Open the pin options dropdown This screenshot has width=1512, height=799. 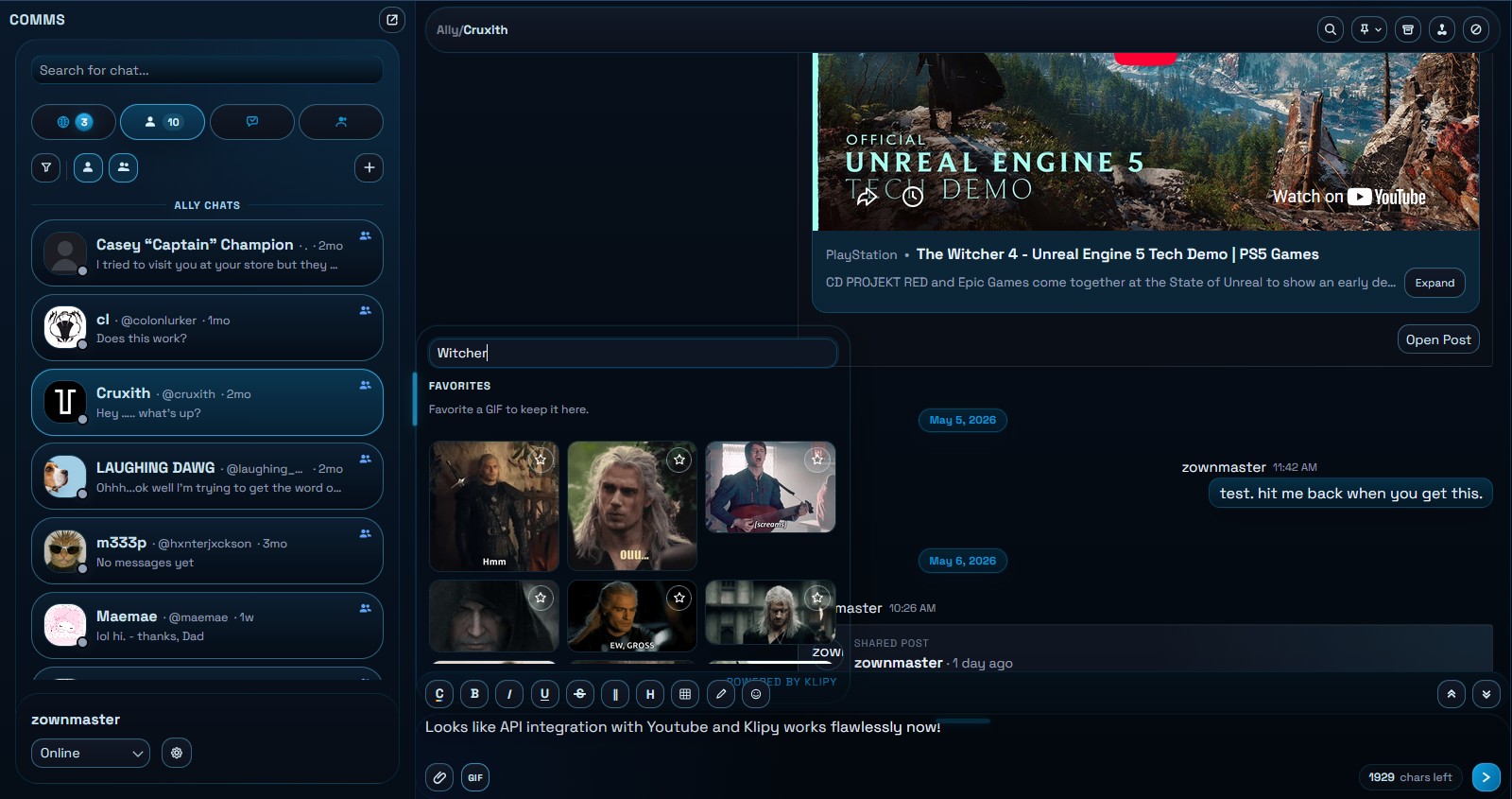pos(1369,29)
